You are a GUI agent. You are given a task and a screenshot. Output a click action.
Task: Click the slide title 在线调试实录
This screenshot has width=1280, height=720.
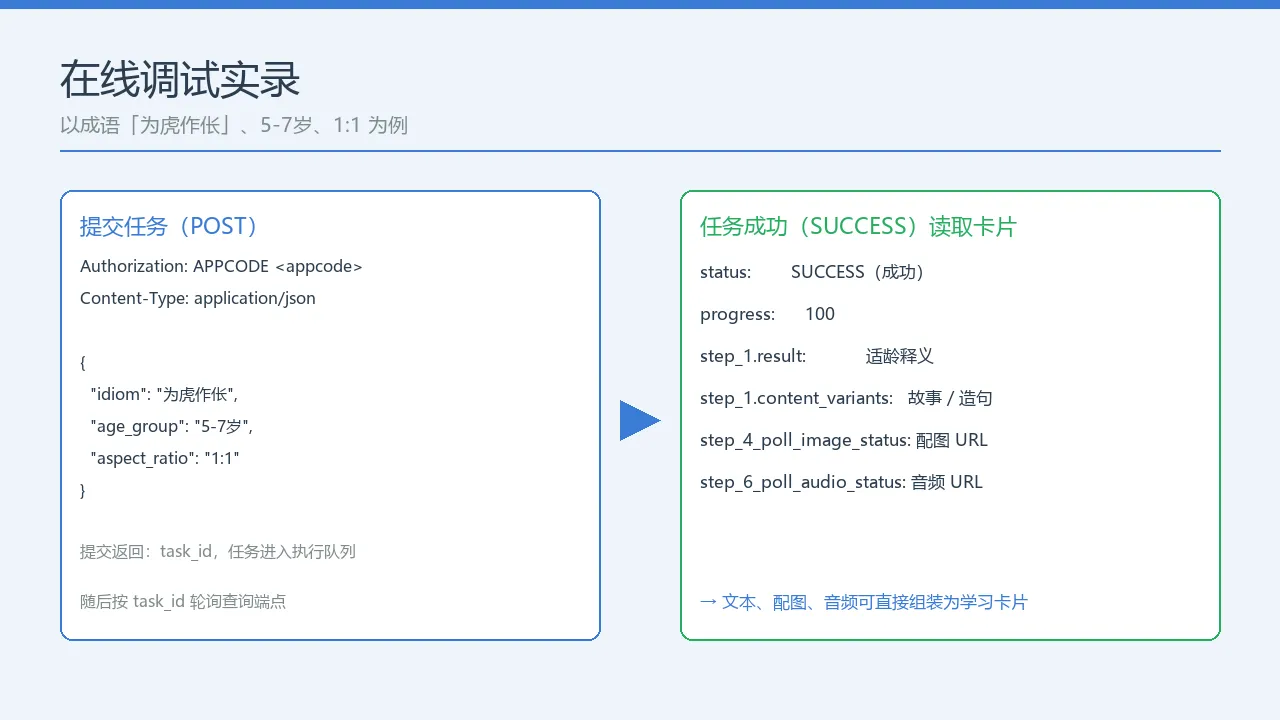tap(180, 80)
